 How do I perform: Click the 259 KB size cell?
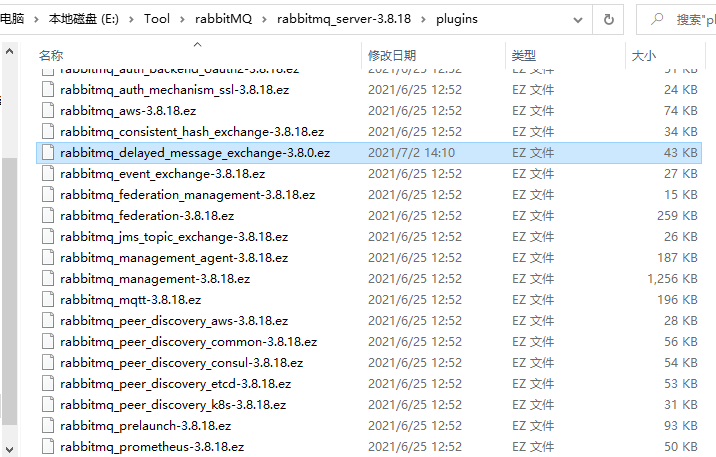[x=677, y=215]
